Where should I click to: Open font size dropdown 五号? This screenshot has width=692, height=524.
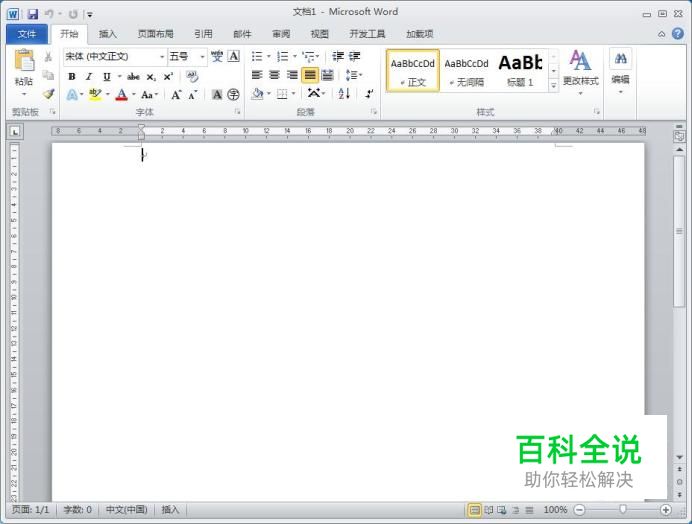pyautogui.click(x=202, y=57)
